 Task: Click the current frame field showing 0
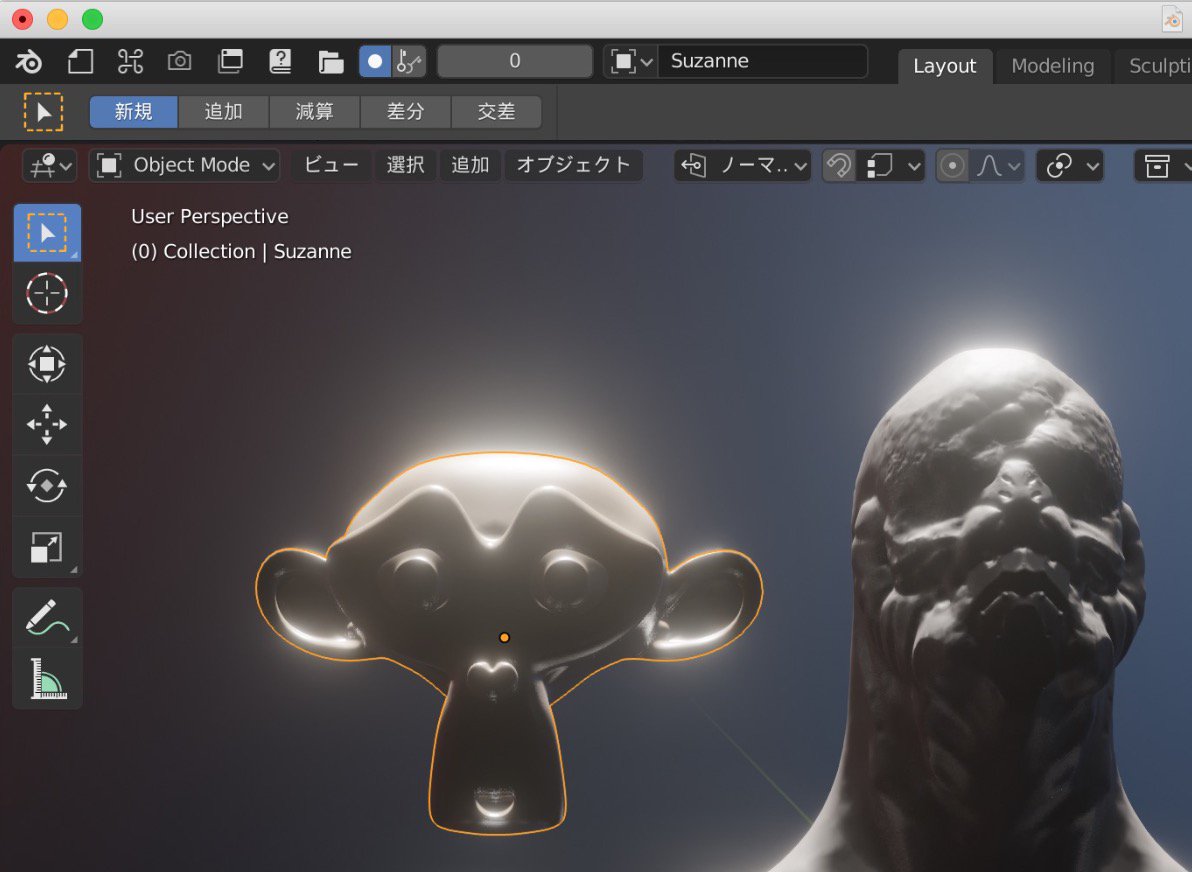pyautogui.click(x=515, y=61)
